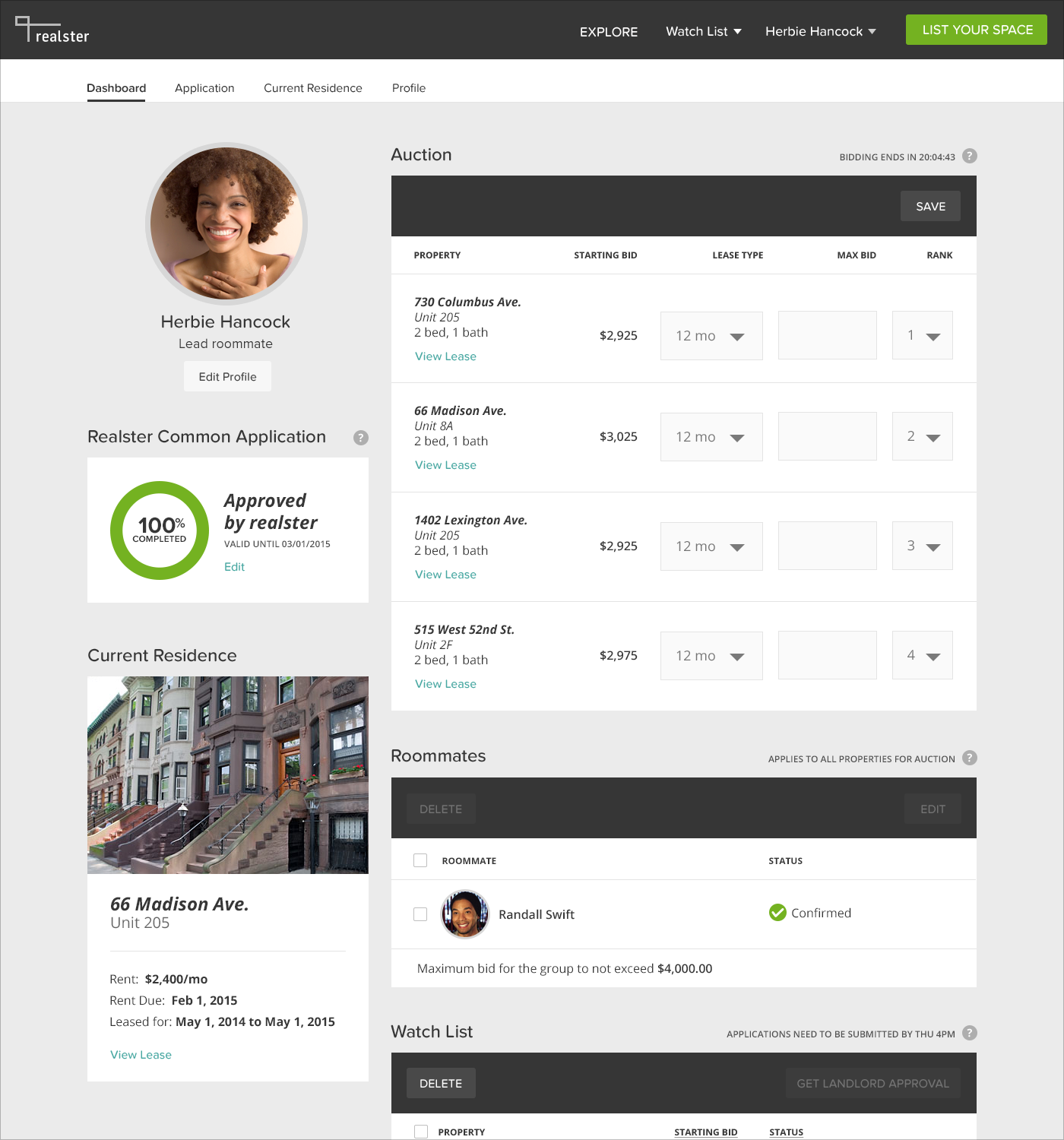Open the Roommates section help icon
The height and width of the screenshot is (1140, 1064).
969,758
